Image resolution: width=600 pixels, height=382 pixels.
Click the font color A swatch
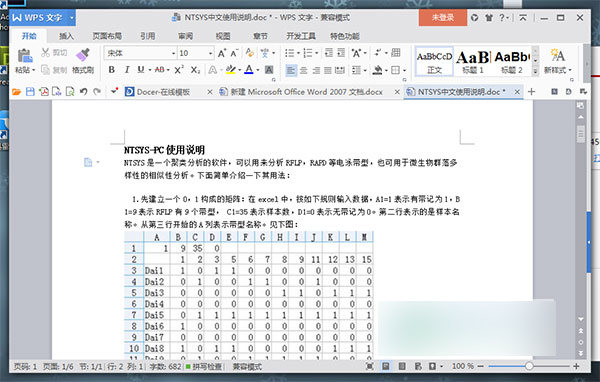249,70
